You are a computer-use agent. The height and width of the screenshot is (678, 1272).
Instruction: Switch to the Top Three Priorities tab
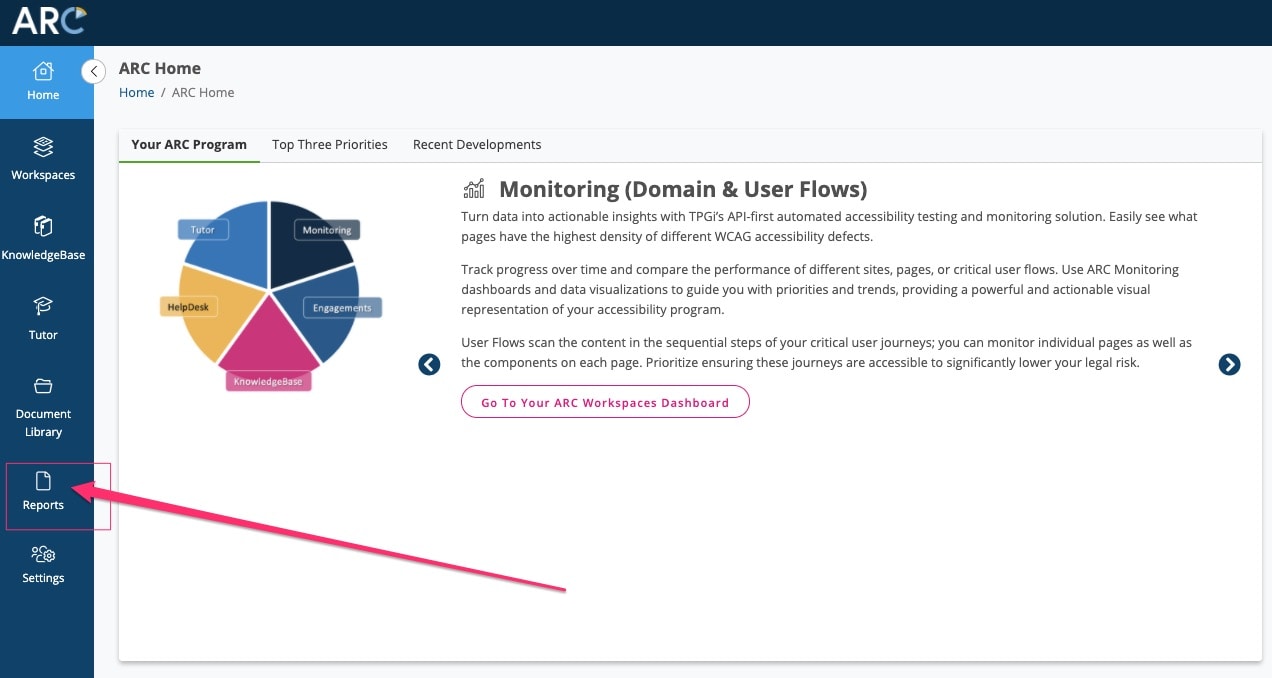329,145
